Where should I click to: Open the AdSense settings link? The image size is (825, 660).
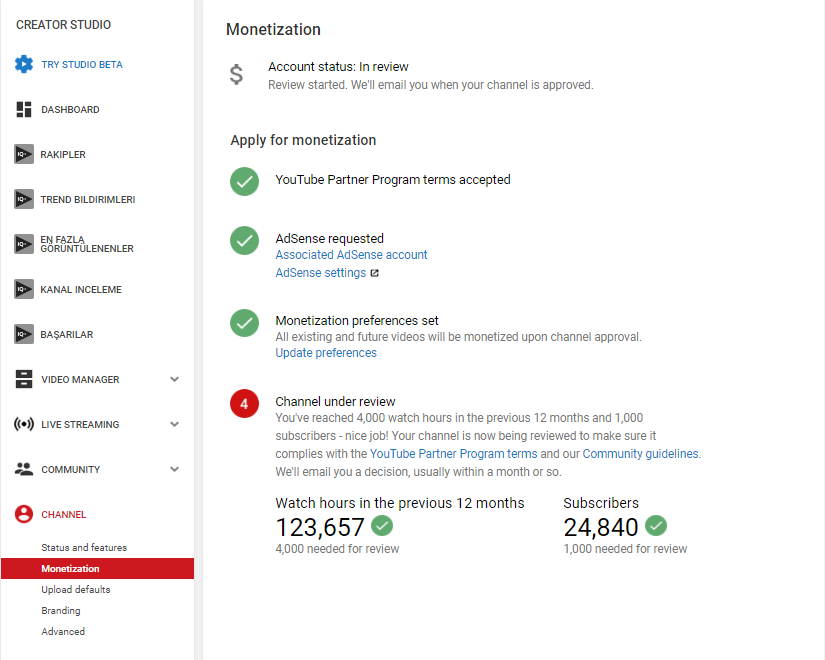click(320, 273)
